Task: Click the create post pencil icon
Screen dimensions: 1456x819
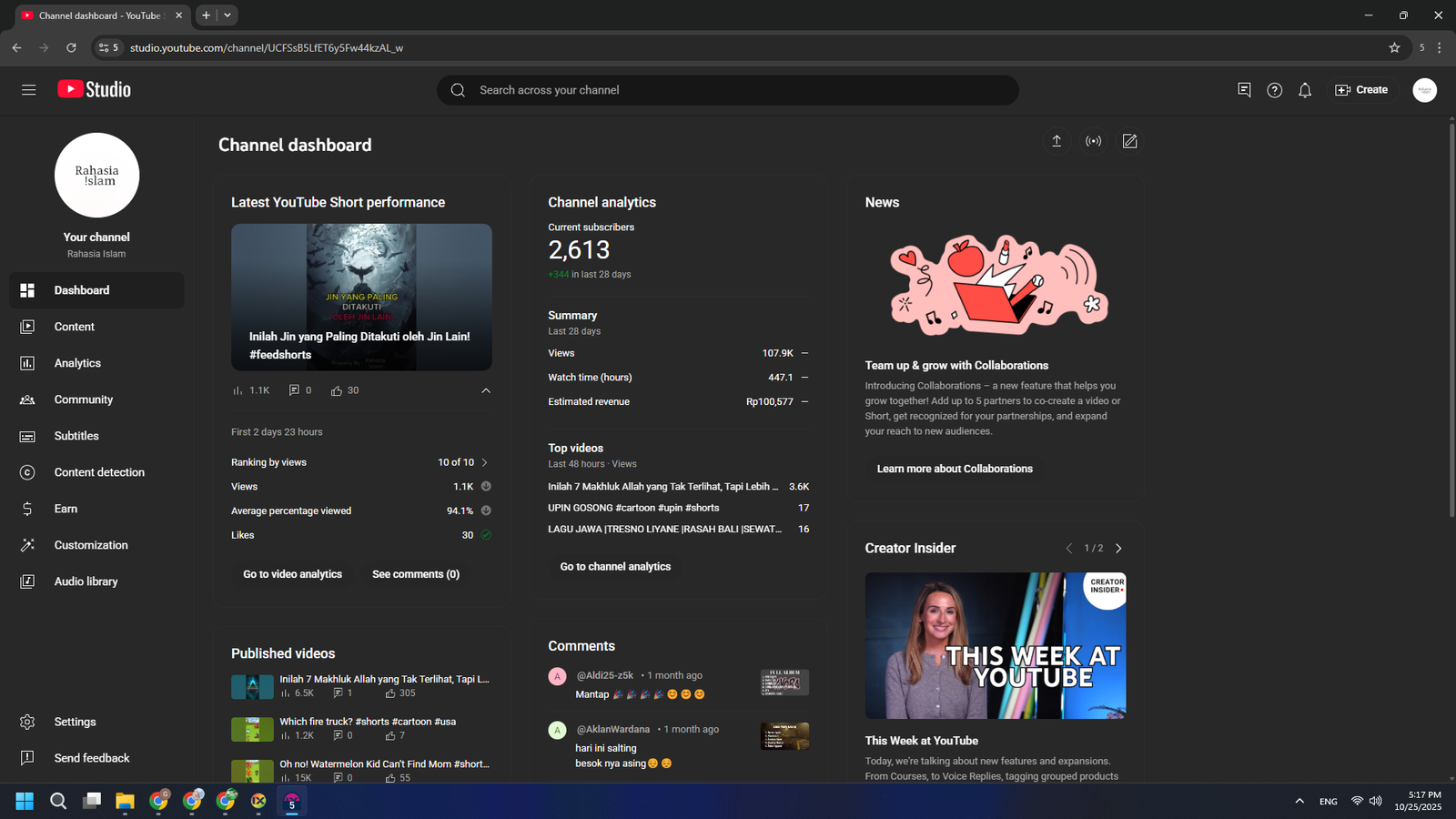Action: (x=1129, y=141)
